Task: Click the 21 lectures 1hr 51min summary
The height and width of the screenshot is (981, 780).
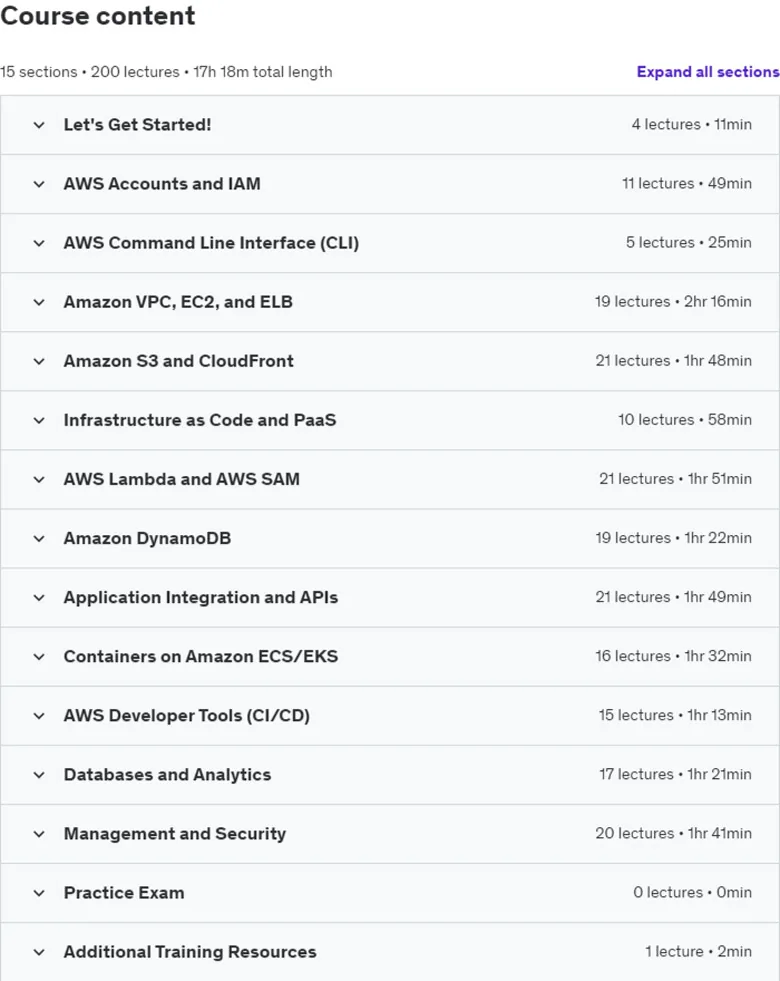Action: (676, 479)
